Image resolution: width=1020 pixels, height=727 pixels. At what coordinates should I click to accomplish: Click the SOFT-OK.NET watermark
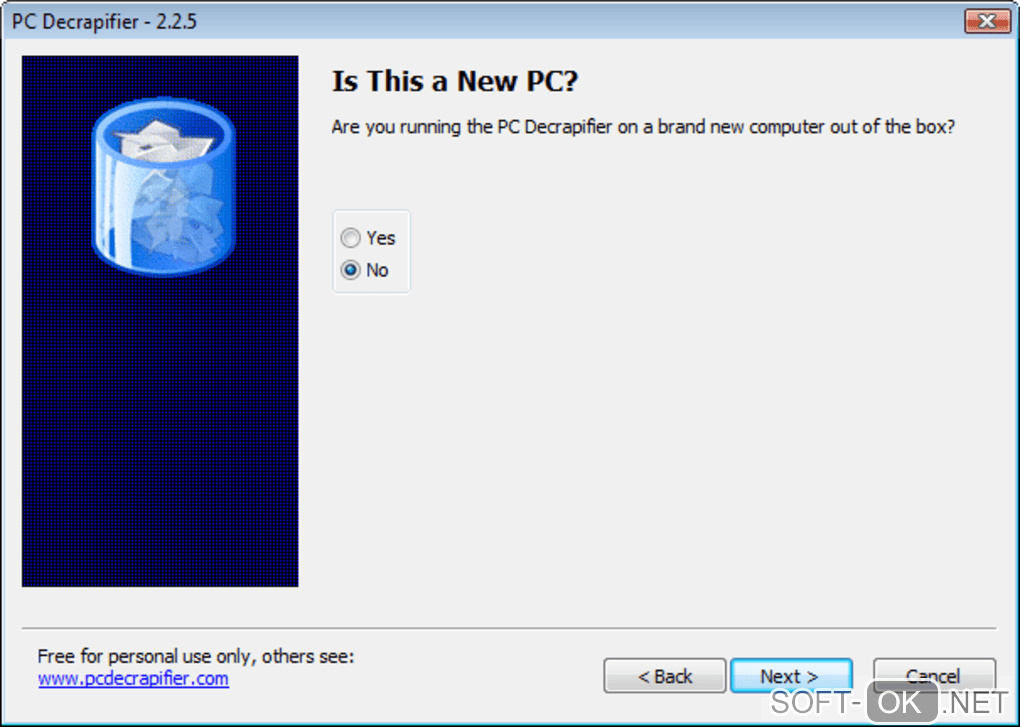pyautogui.click(x=889, y=702)
